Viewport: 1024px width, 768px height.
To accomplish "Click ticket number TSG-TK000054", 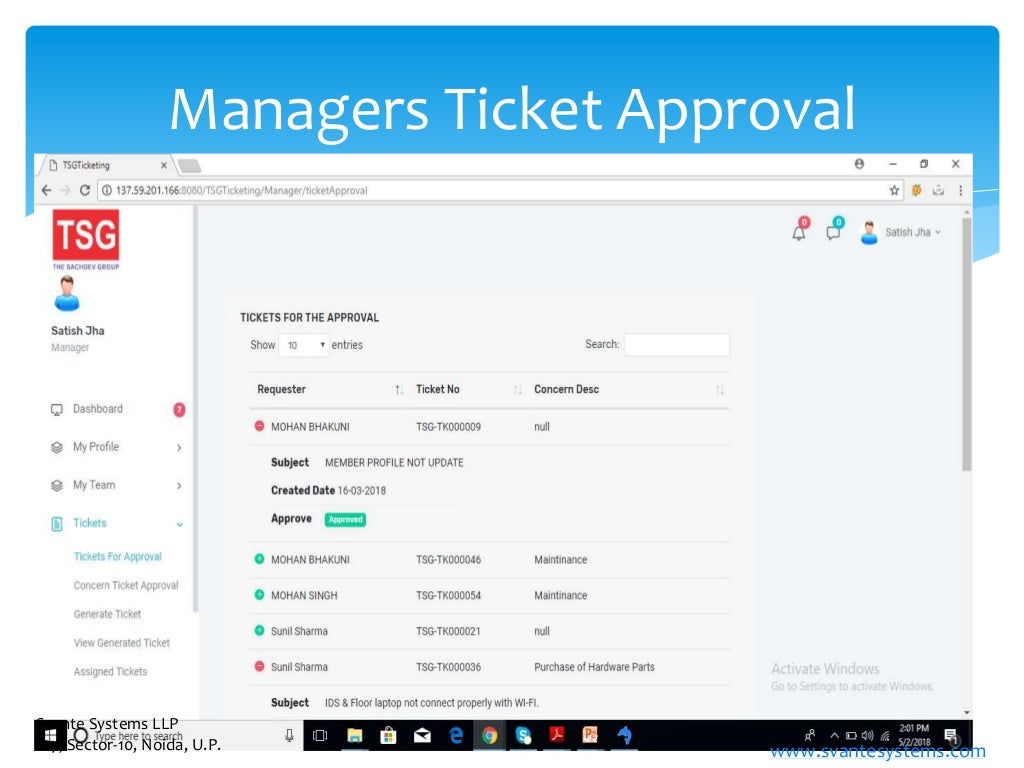I will coord(448,596).
